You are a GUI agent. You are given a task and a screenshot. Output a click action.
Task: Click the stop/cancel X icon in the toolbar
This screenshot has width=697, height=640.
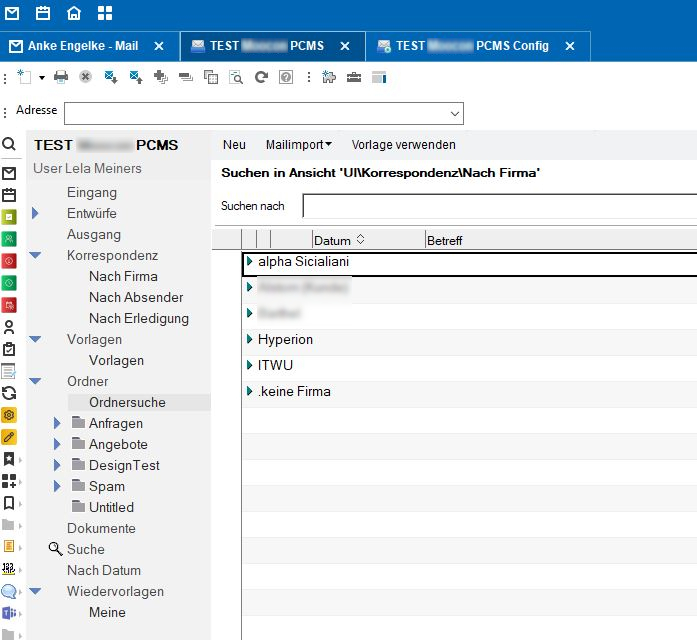point(86,77)
